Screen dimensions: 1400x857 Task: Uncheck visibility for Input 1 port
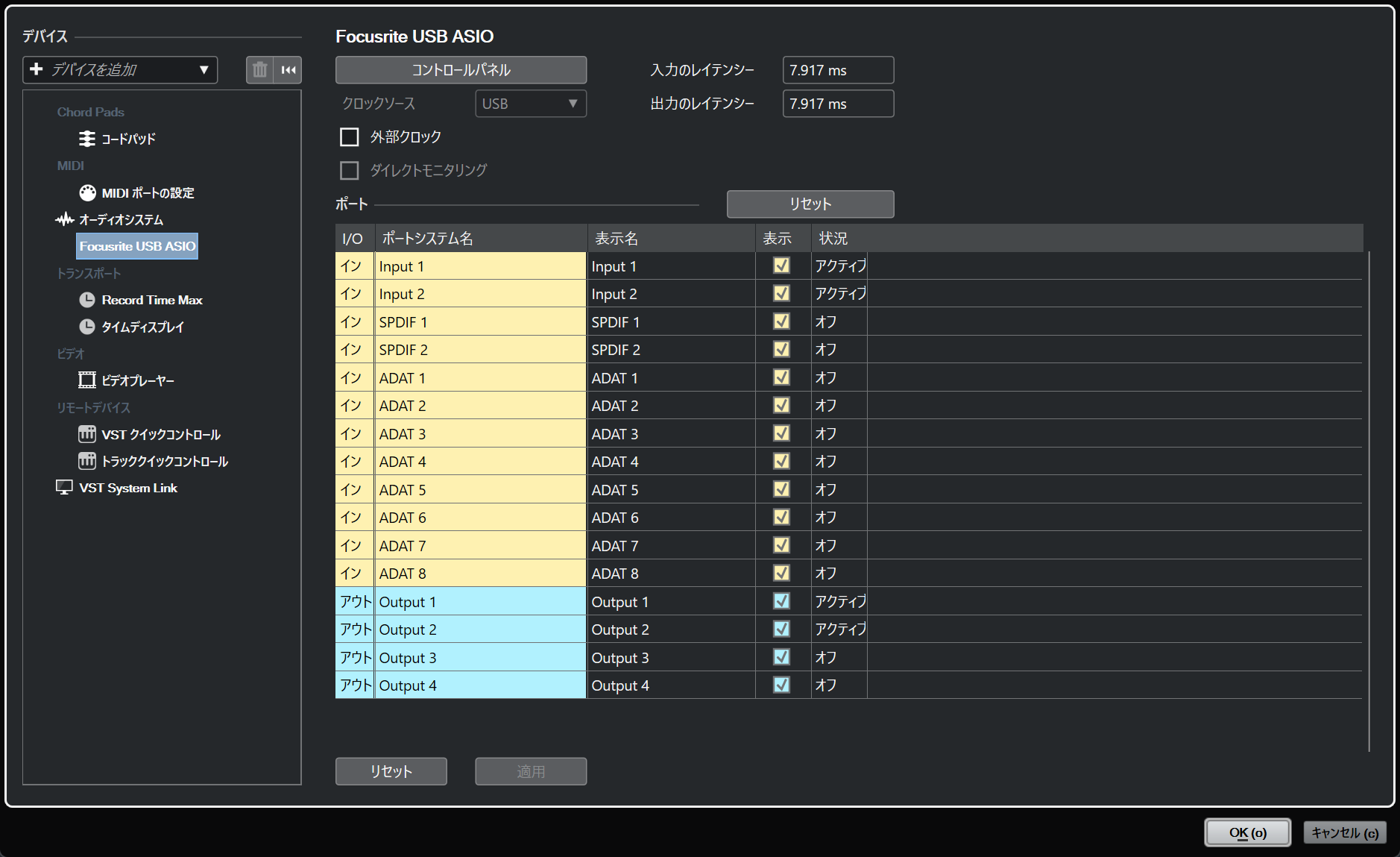coord(781,266)
